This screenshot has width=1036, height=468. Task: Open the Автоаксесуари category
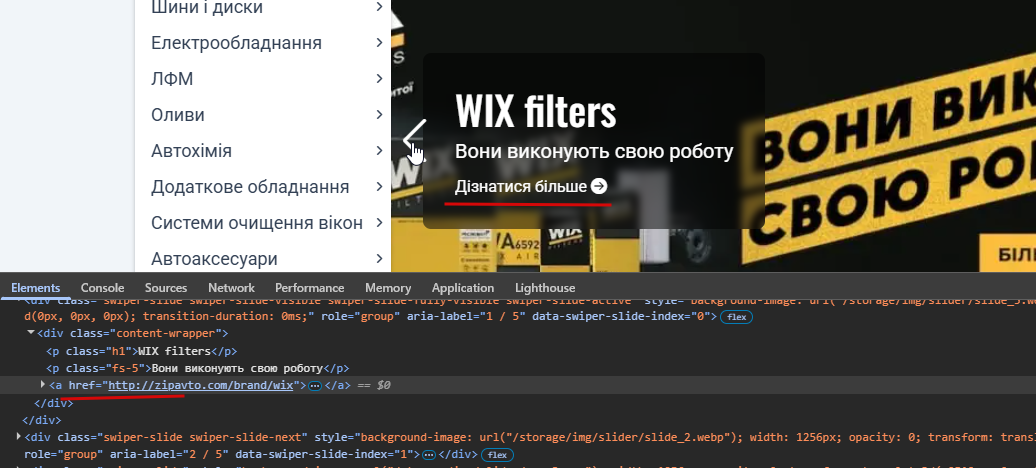click(214, 259)
